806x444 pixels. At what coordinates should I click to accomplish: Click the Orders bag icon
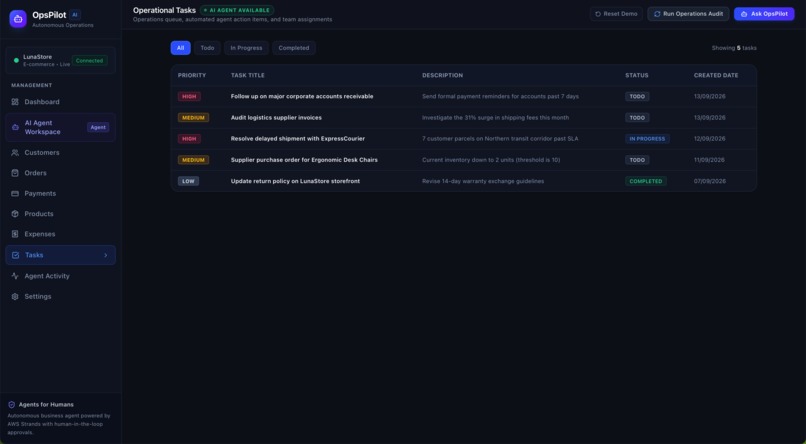click(x=15, y=173)
